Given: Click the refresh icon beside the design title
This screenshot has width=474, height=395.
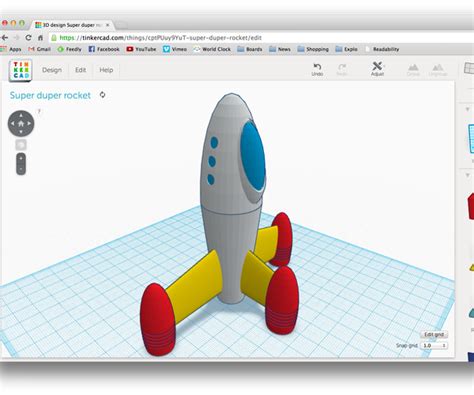Looking at the screenshot, I should pos(102,95).
